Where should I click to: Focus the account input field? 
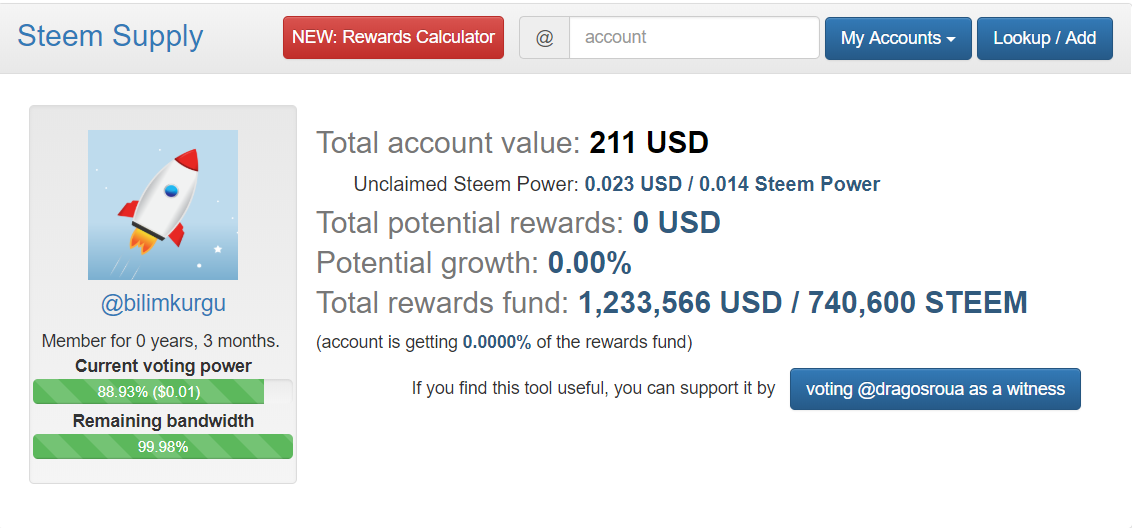(x=694, y=38)
